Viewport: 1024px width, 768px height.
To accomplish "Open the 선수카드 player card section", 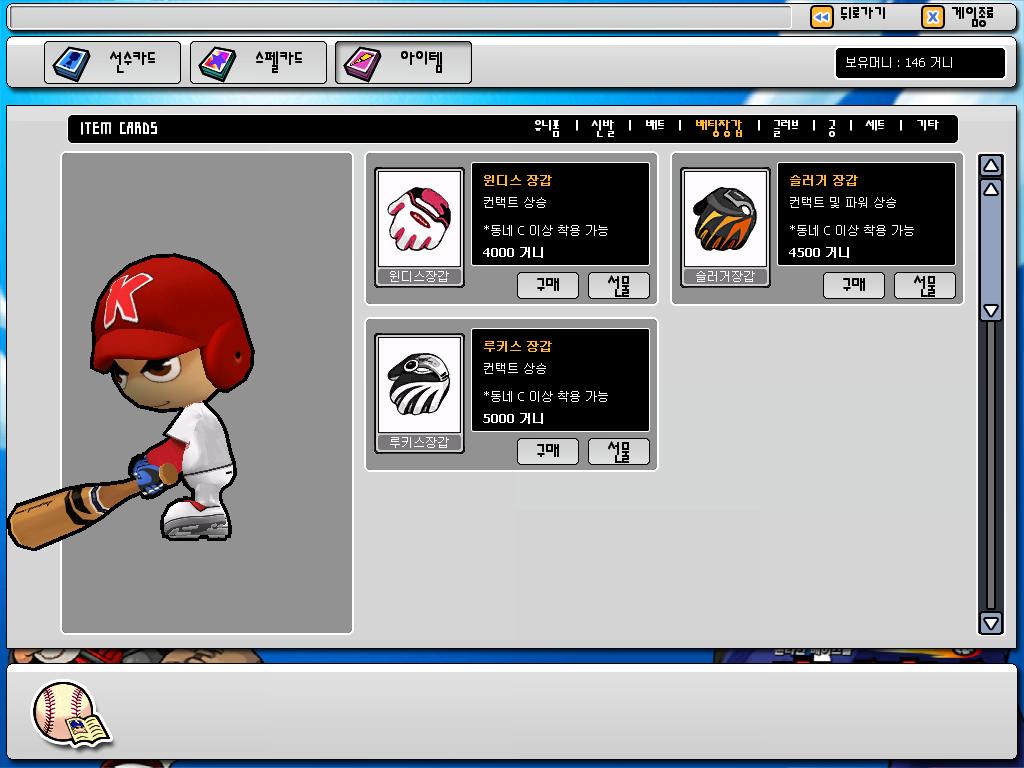I will coord(112,62).
